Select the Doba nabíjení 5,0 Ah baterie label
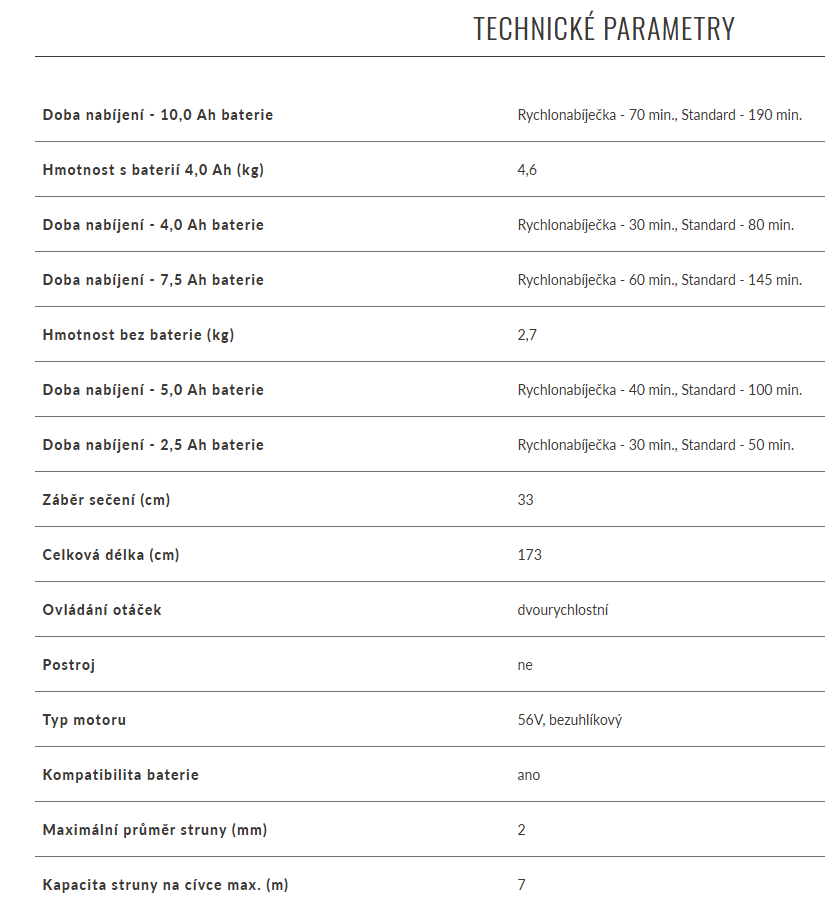The height and width of the screenshot is (910, 825). click(153, 390)
